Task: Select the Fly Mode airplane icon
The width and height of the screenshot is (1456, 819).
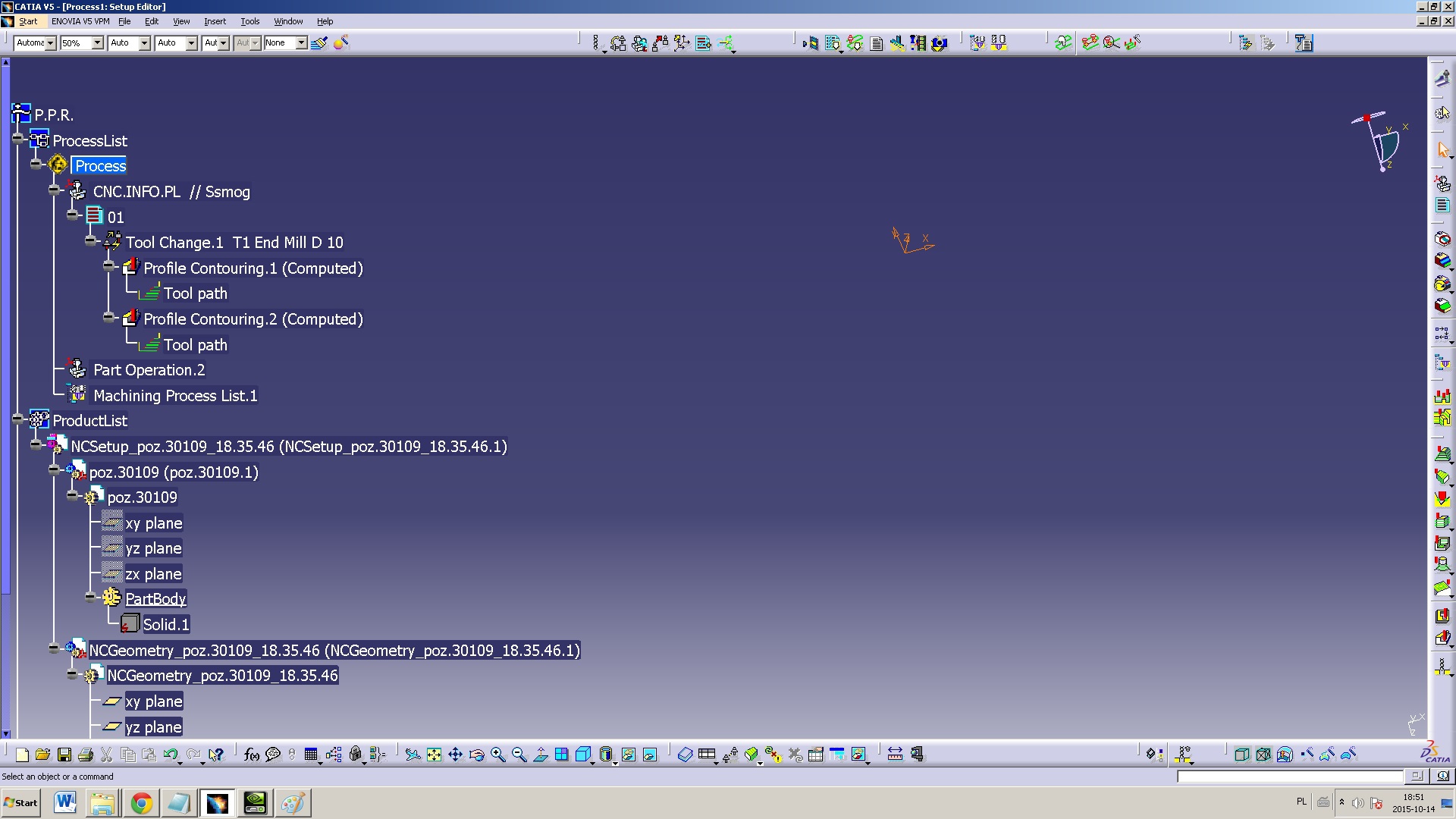Action: point(413,755)
